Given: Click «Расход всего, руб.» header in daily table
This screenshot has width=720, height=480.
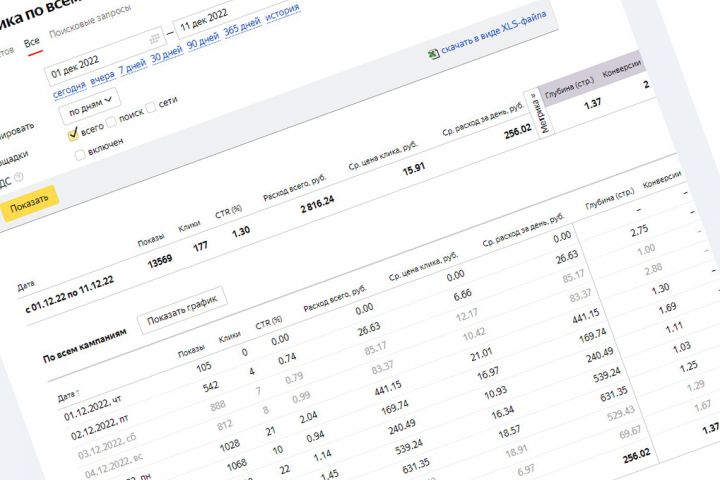Looking at the screenshot, I should click(x=335, y=299).
